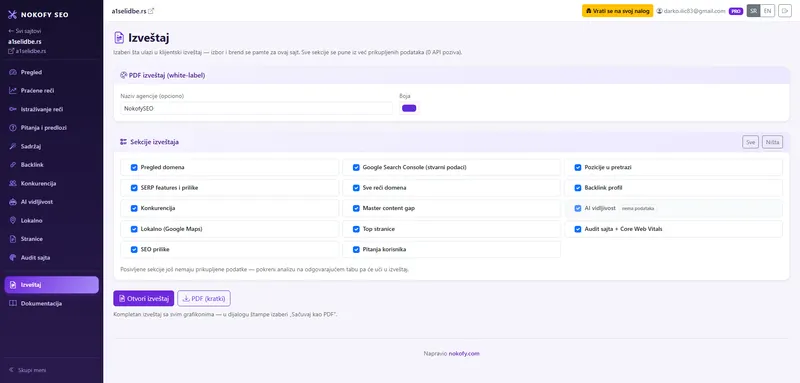Click the Sekcije izveštaja list icon
The image size is (800, 383).
tap(123, 142)
